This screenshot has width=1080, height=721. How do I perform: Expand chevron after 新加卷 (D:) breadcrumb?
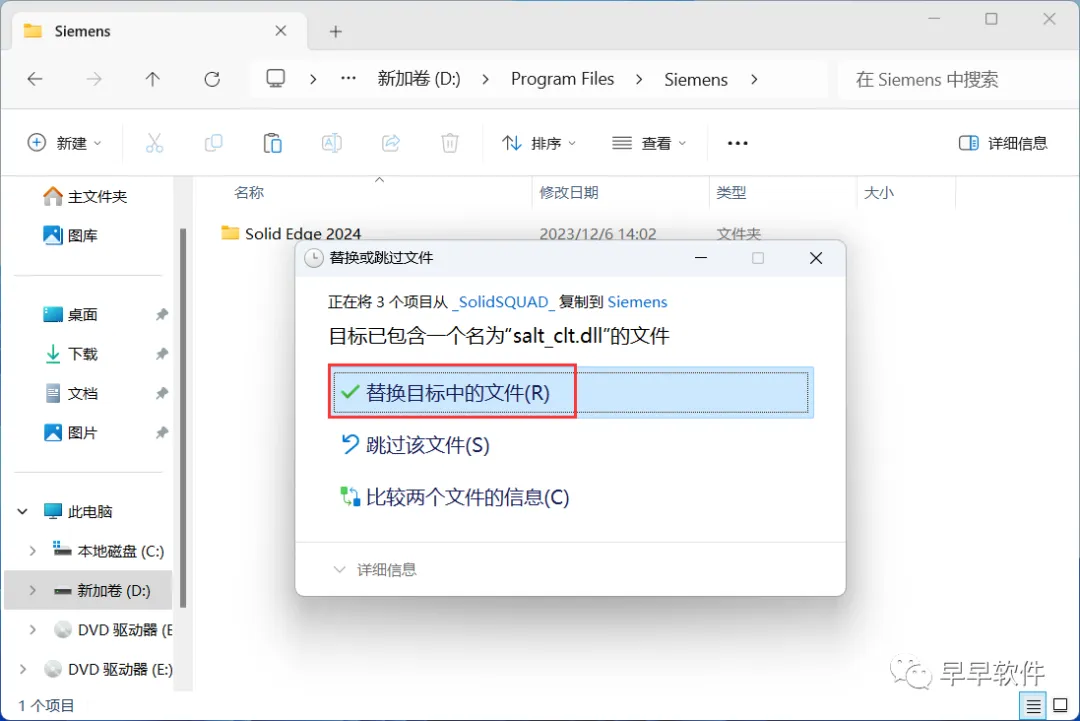tap(486, 79)
